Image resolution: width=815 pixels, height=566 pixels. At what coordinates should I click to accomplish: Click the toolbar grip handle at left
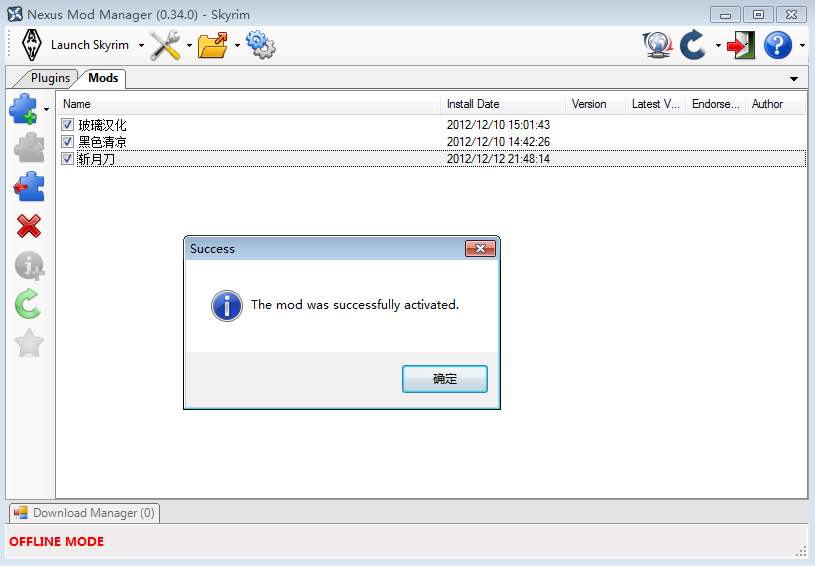pyautogui.click(x=9, y=45)
